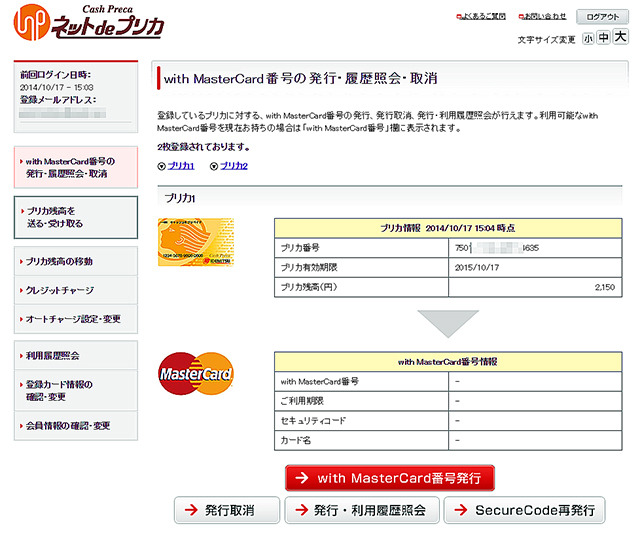This screenshot has height=537, width=640.
Task: Click the 発行取消 button
Action: [227, 510]
